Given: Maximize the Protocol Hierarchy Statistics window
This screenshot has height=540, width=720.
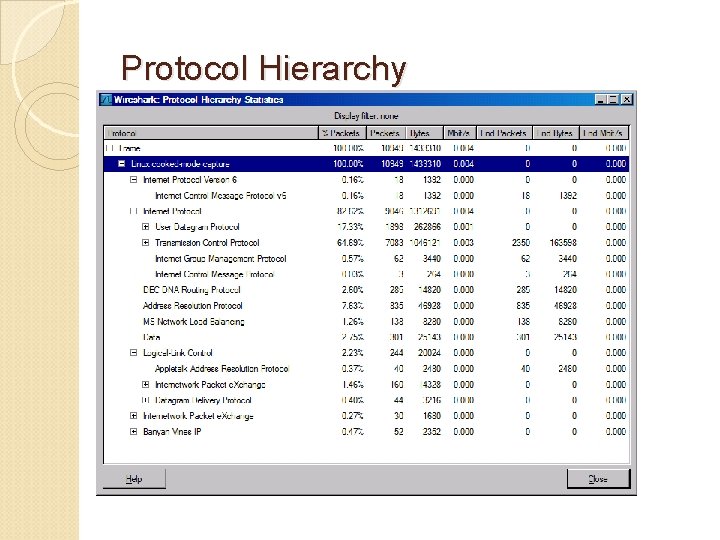Looking at the screenshot, I should tap(613, 100).
